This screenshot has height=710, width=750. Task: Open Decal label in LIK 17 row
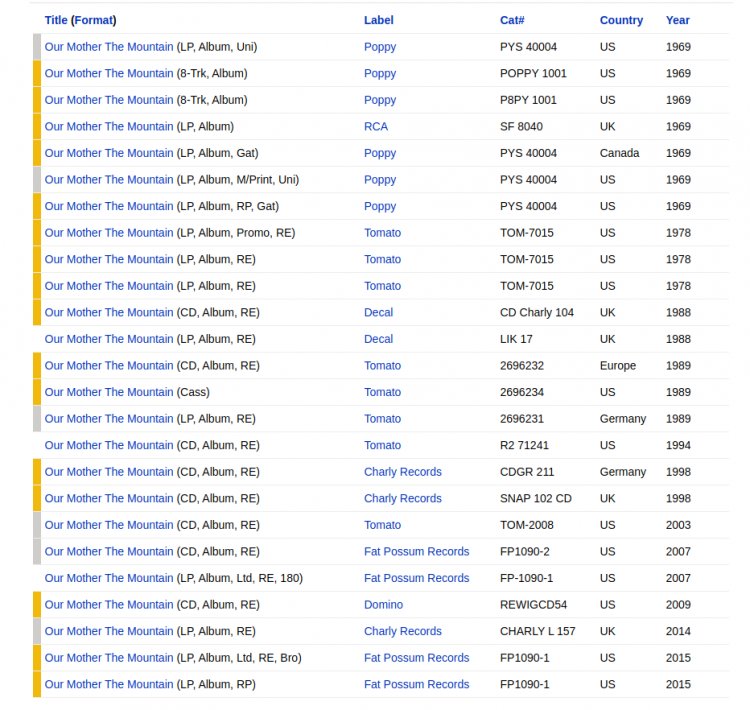[378, 339]
